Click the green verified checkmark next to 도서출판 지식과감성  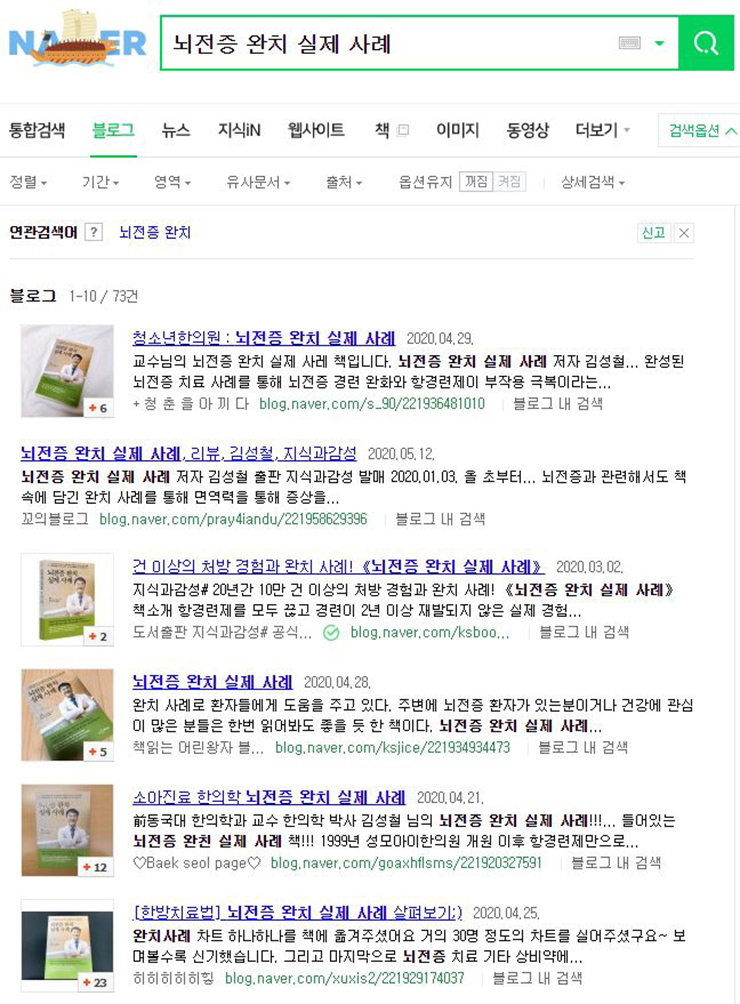tap(331, 633)
